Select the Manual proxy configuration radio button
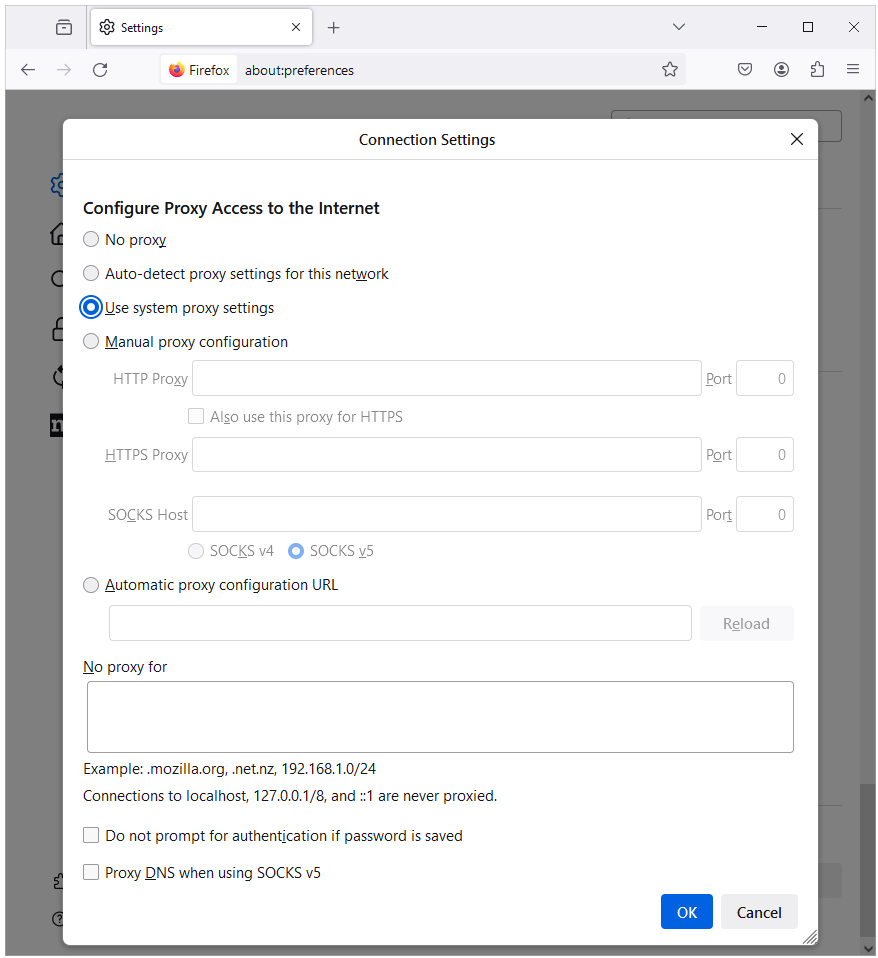This screenshot has width=878, height=958. pos(91,341)
